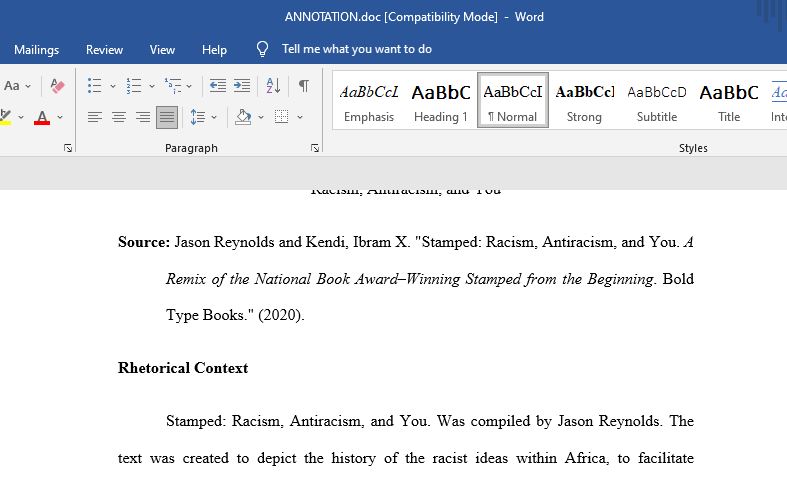Click the word Jason in the Source line
The width and height of the screenshot is (787, 481).
click(x=192, y=242)
